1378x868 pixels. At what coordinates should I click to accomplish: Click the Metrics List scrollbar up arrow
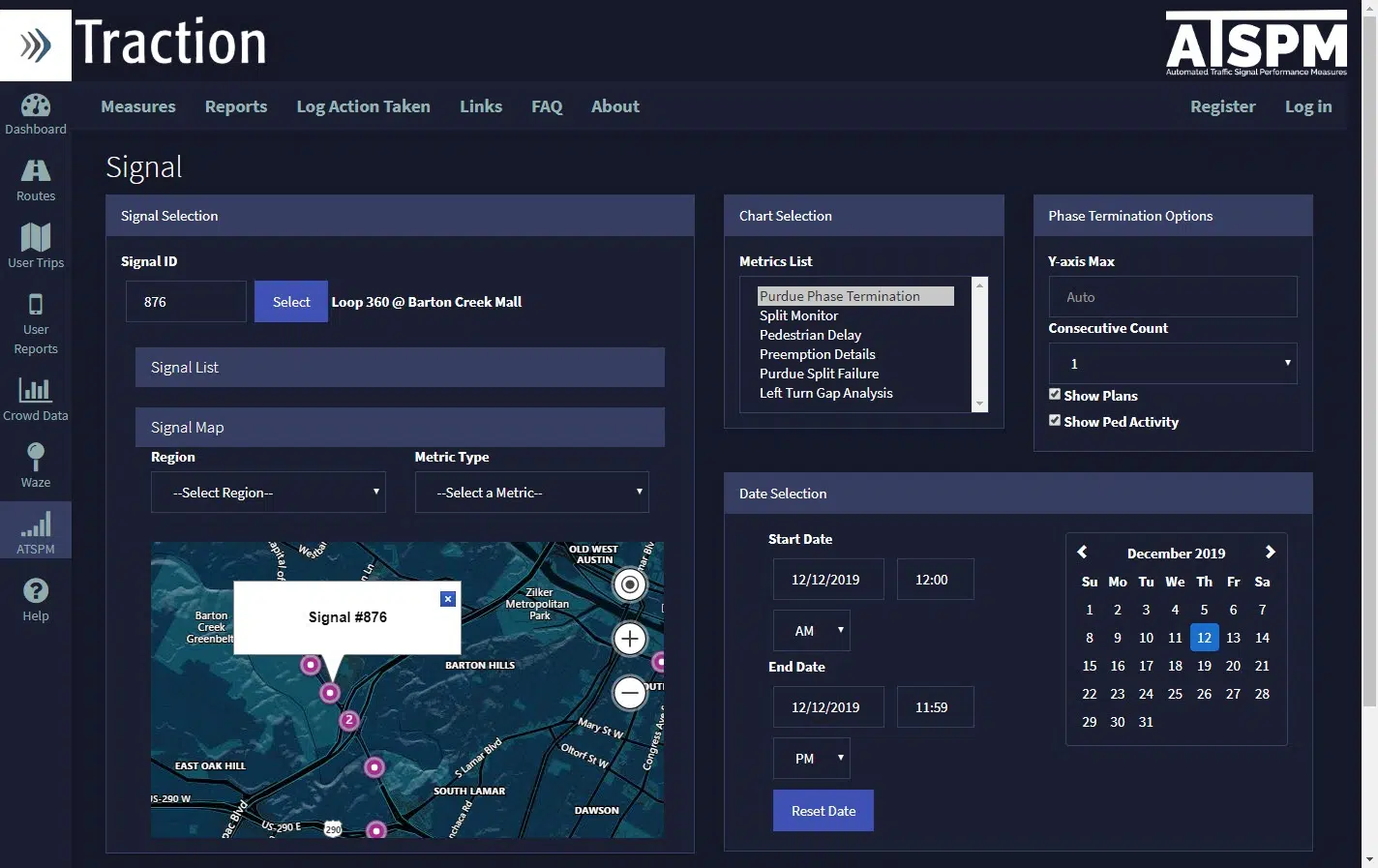click(979, 285)
